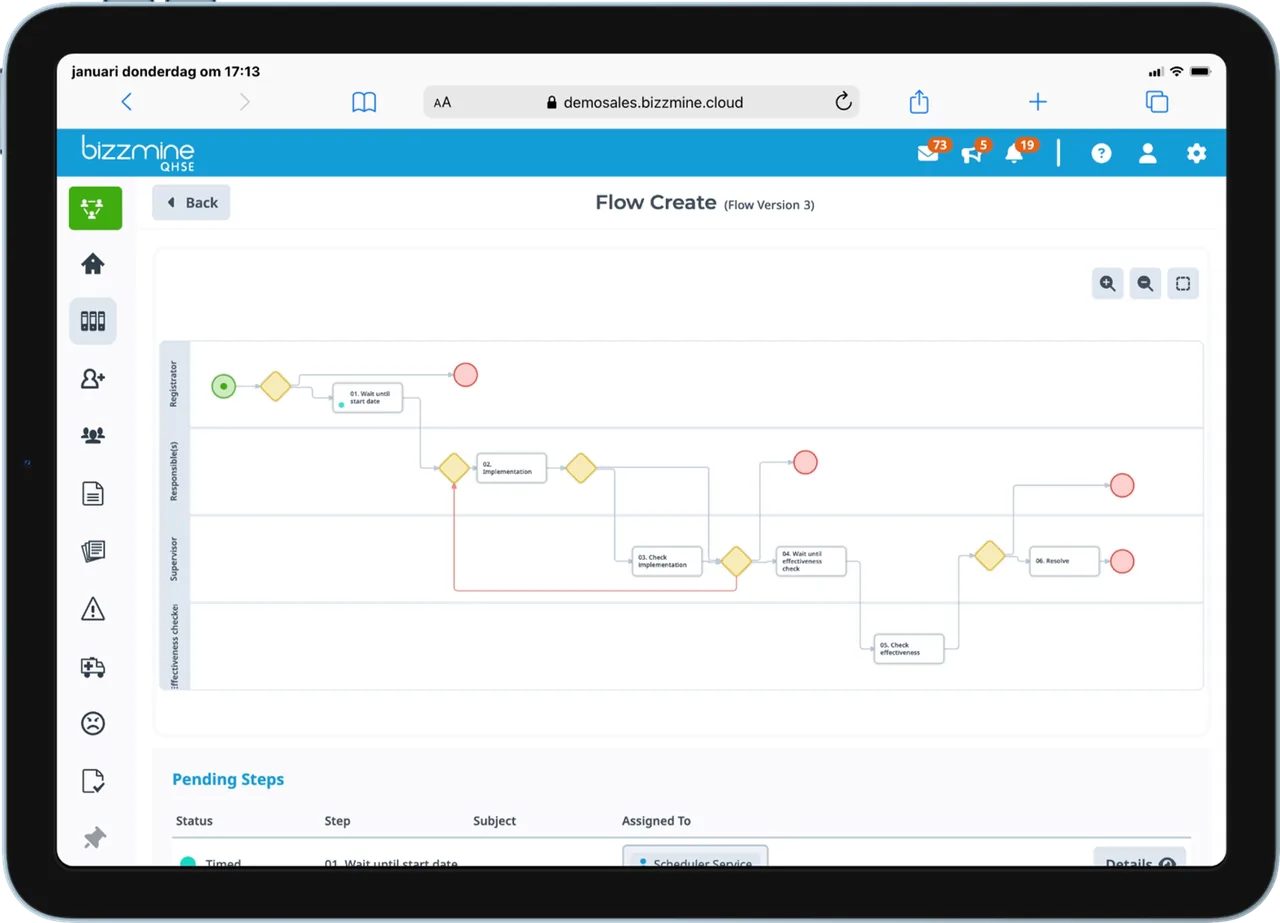Click the red end event in Registrator lane

click(465, 375)
